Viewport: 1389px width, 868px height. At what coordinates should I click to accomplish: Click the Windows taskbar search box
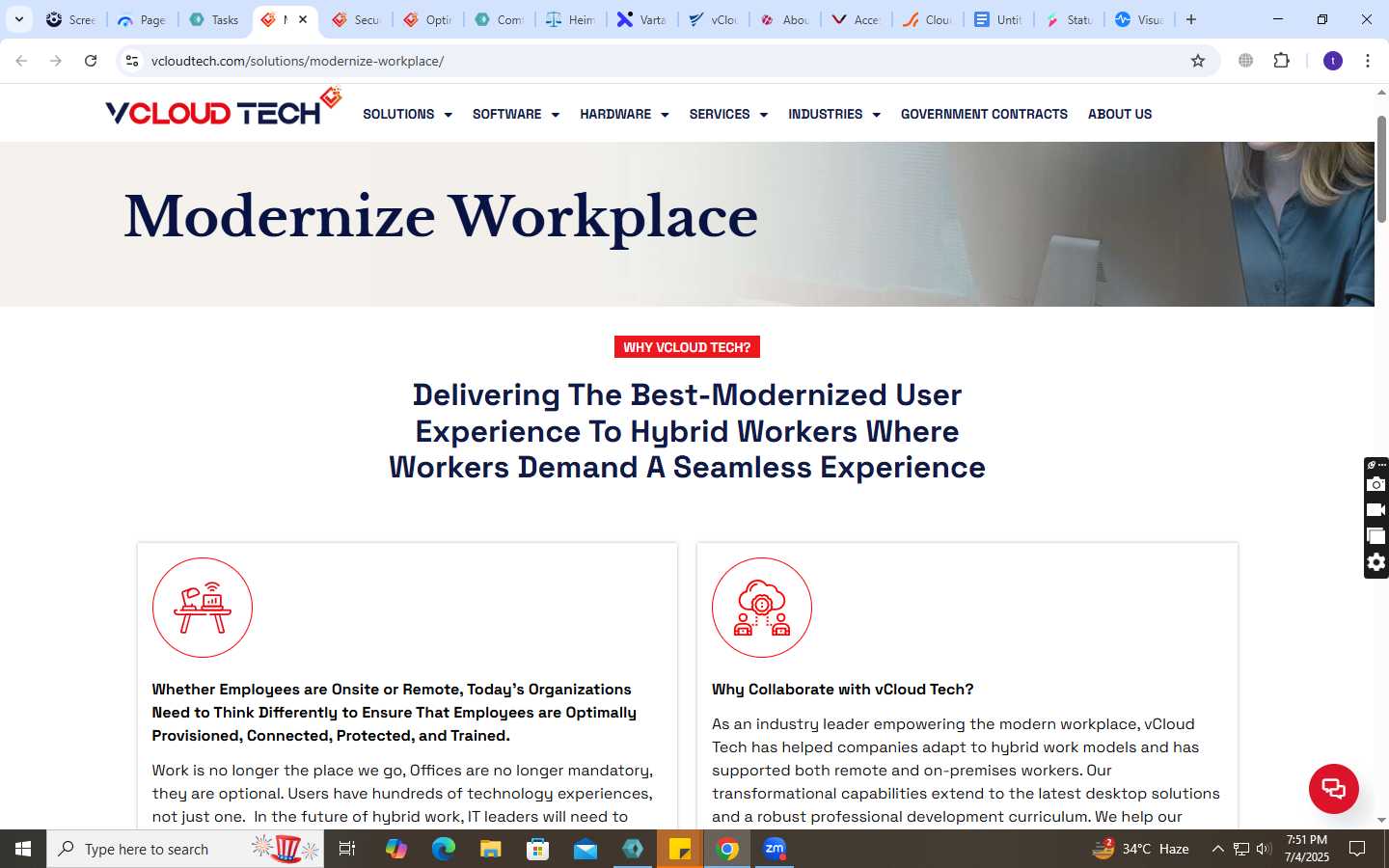[x=185, y=849]
